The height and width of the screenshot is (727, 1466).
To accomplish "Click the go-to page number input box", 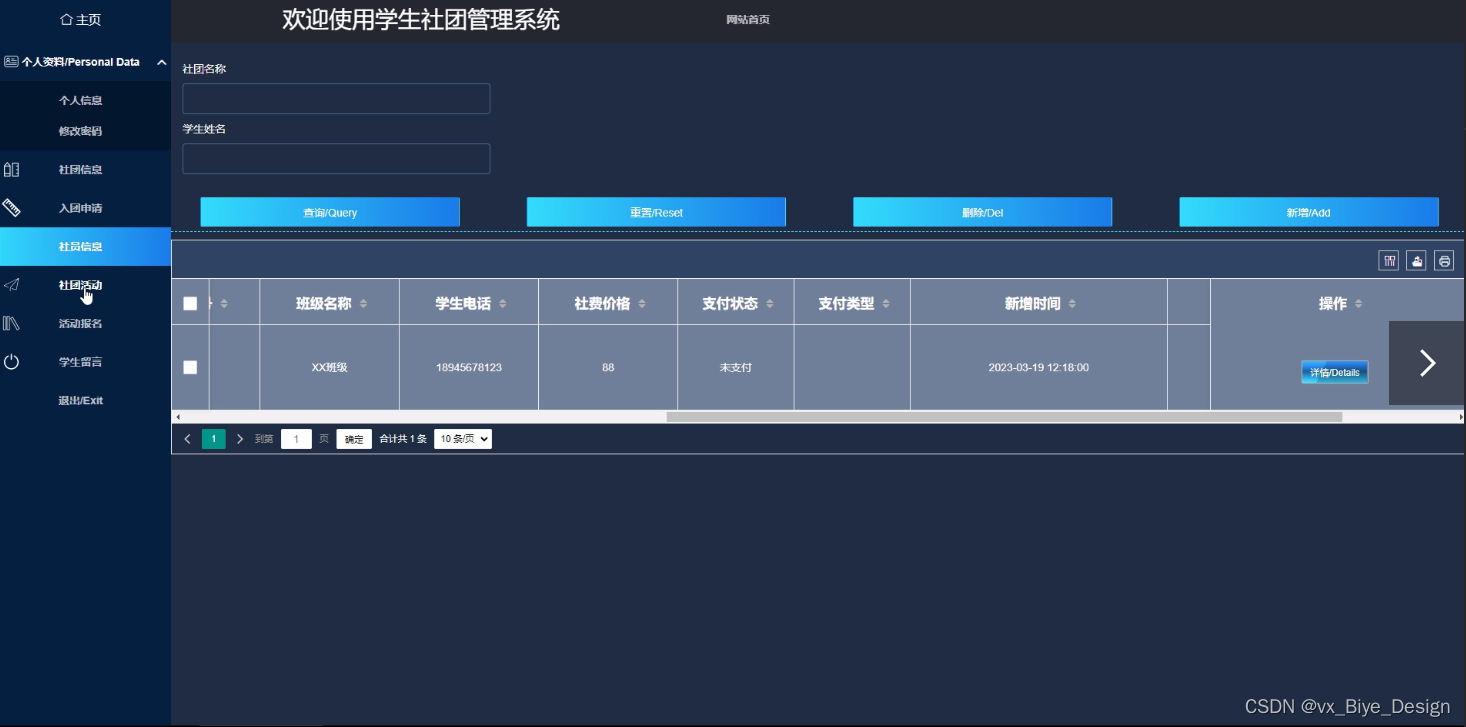I will click(x=296, y=439).
